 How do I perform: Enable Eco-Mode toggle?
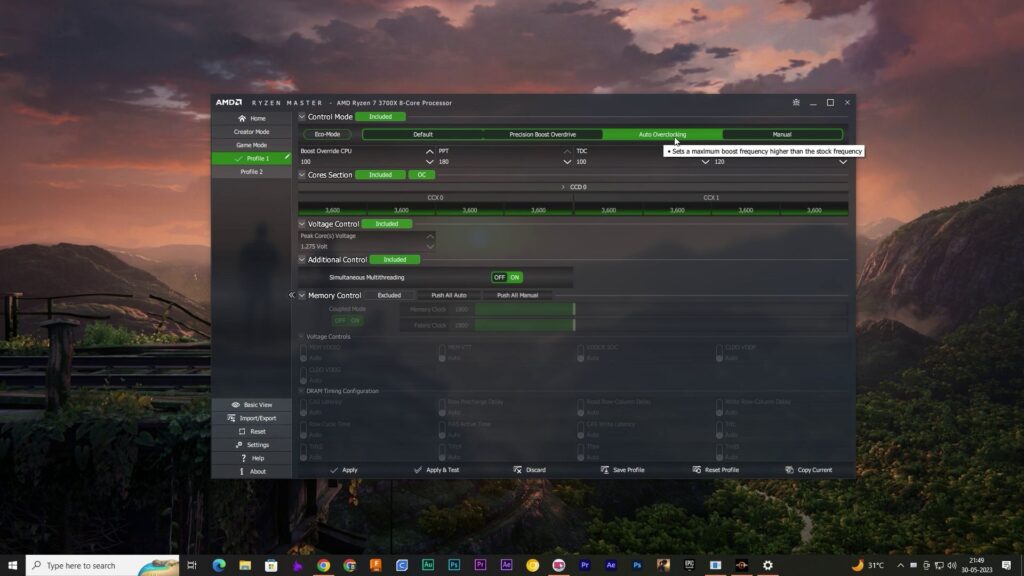point(327,135)
